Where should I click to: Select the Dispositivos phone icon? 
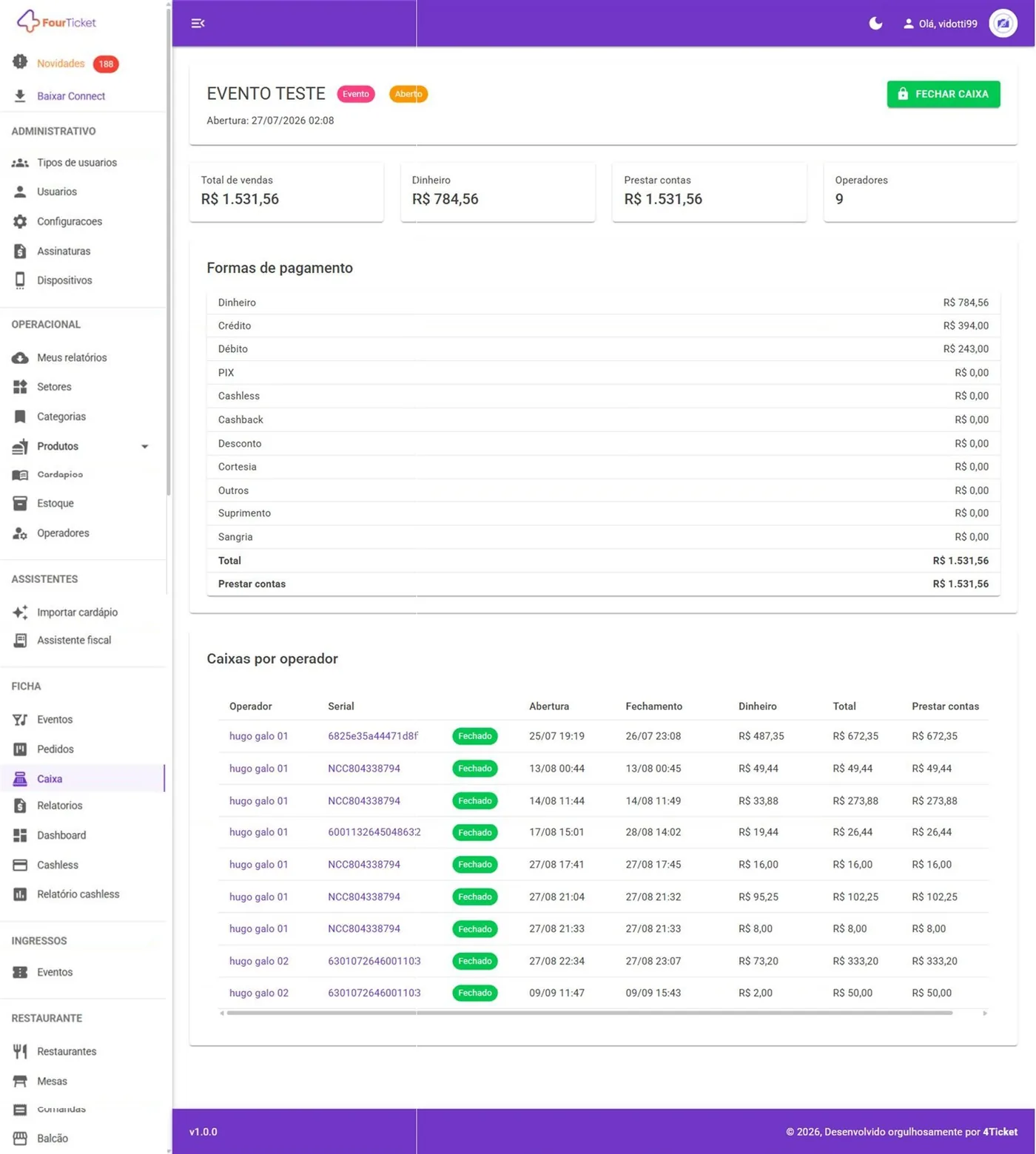click(x=20, y=280)
